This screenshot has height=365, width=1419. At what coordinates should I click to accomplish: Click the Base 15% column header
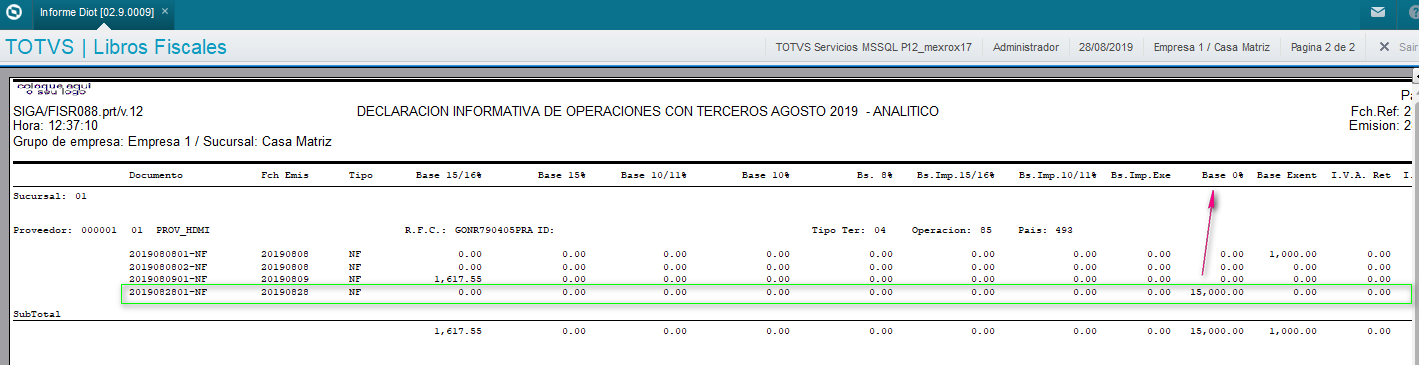561,175
